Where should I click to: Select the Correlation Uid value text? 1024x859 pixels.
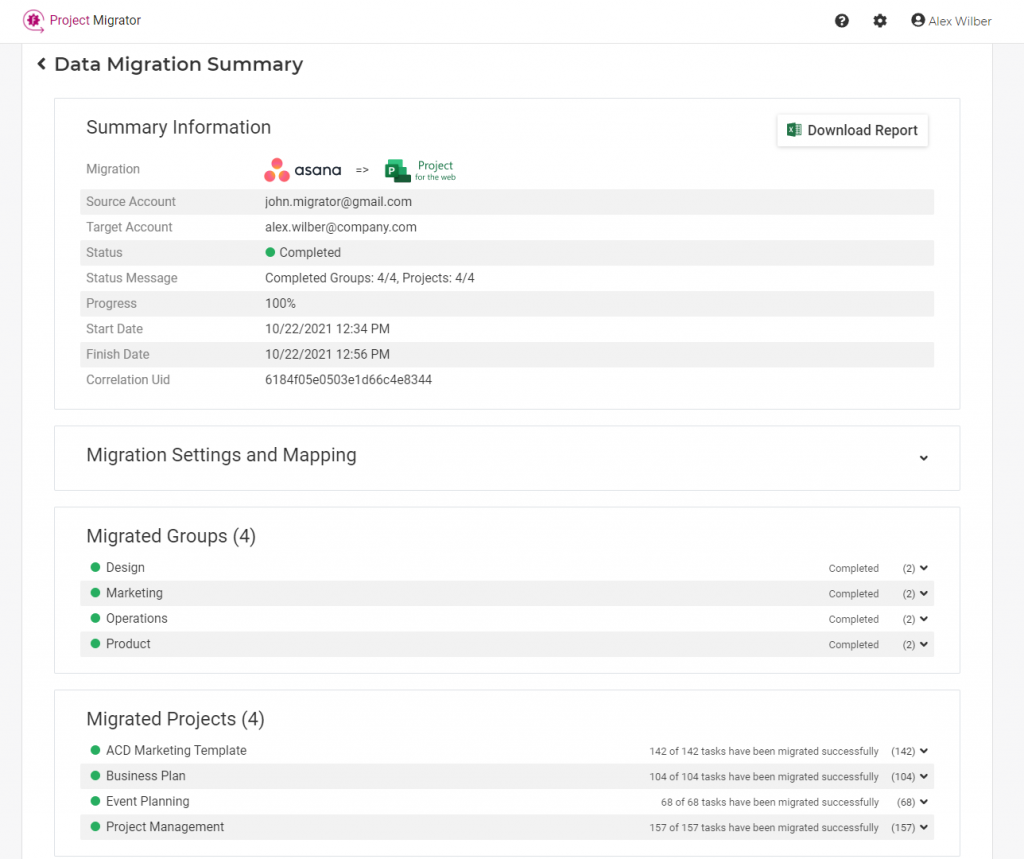pyautogui.click(x=348, y=380)
